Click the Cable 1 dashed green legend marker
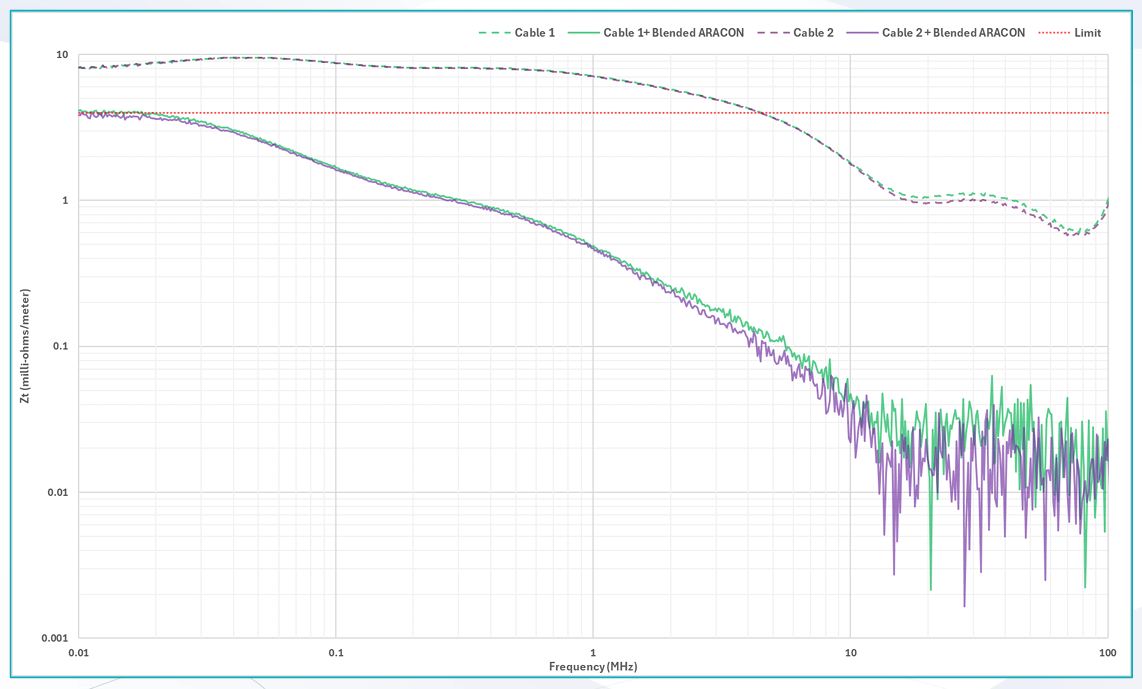 click(x=494, y=33)
